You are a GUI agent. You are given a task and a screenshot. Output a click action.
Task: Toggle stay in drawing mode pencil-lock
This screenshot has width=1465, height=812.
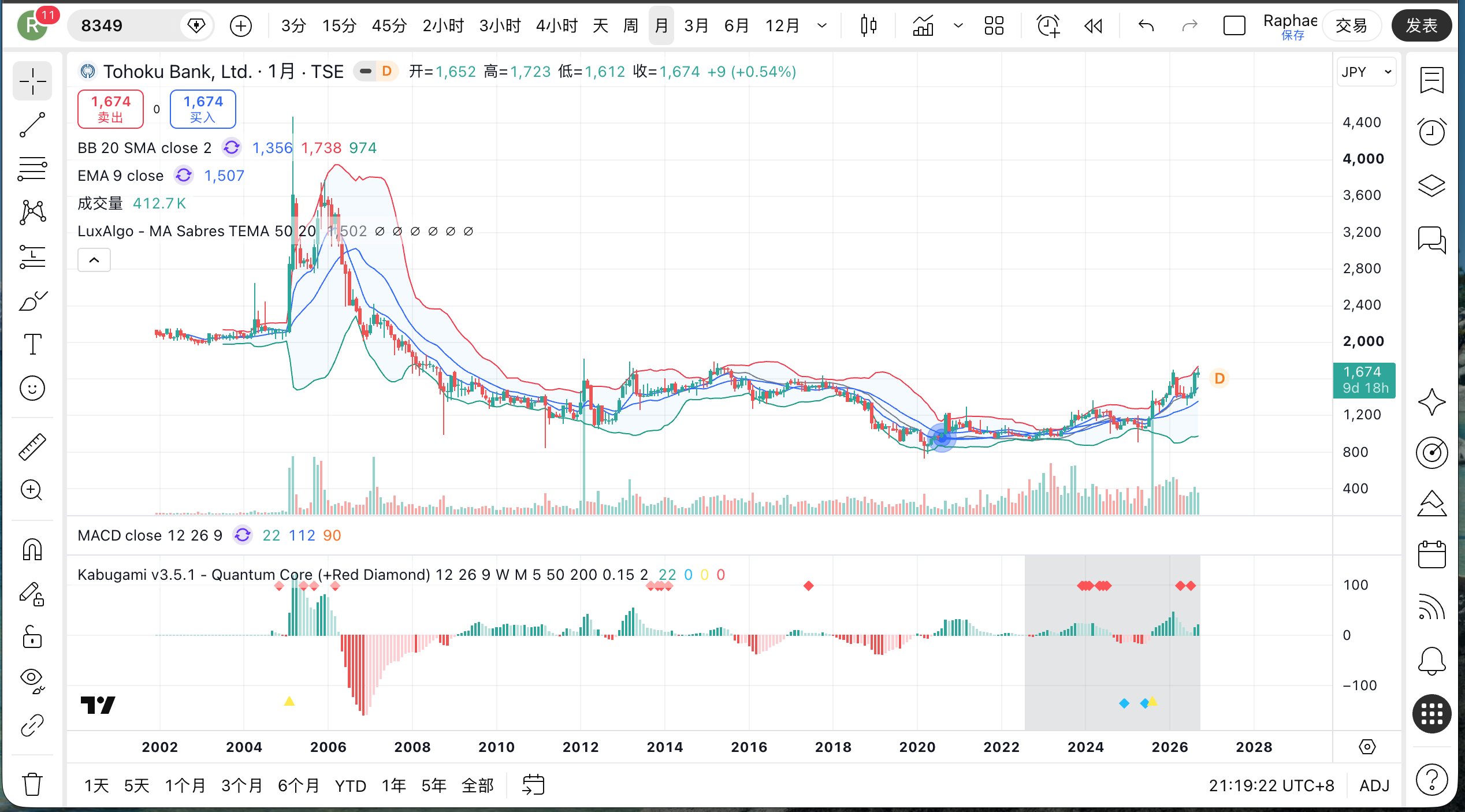click(32, 594)
